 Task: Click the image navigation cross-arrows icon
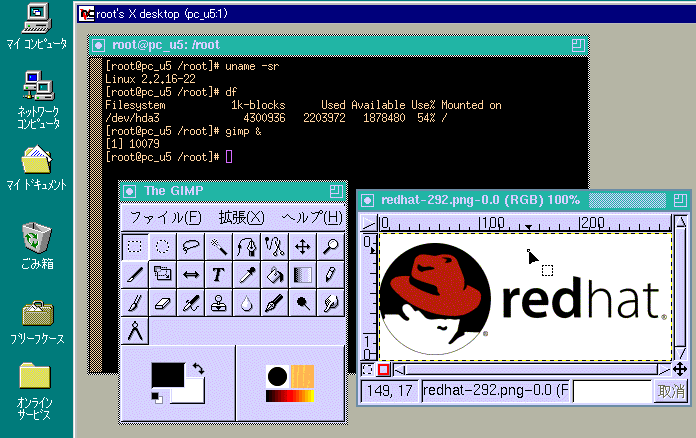680,369
